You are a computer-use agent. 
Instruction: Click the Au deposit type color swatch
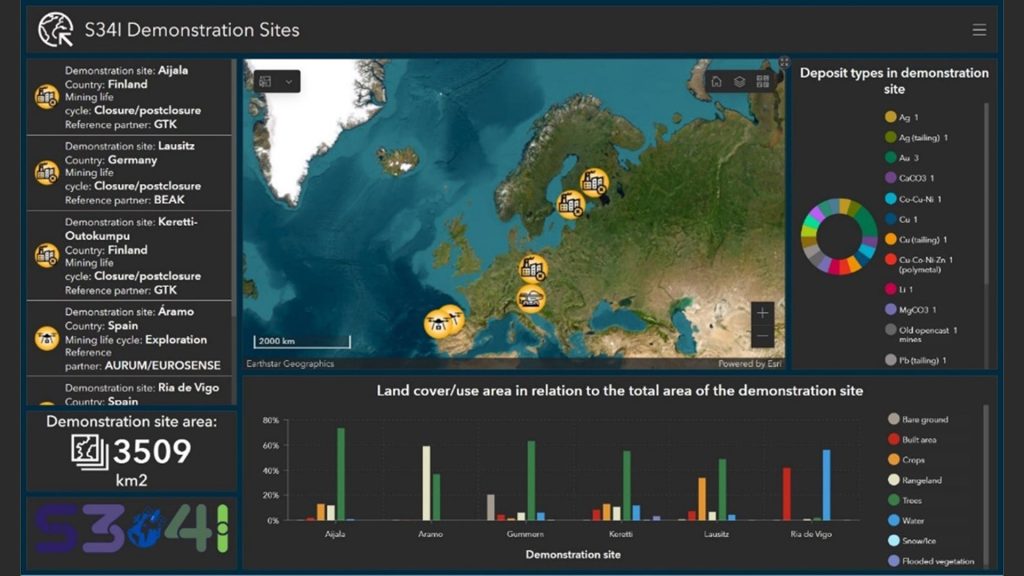click(x=890, y=158)
